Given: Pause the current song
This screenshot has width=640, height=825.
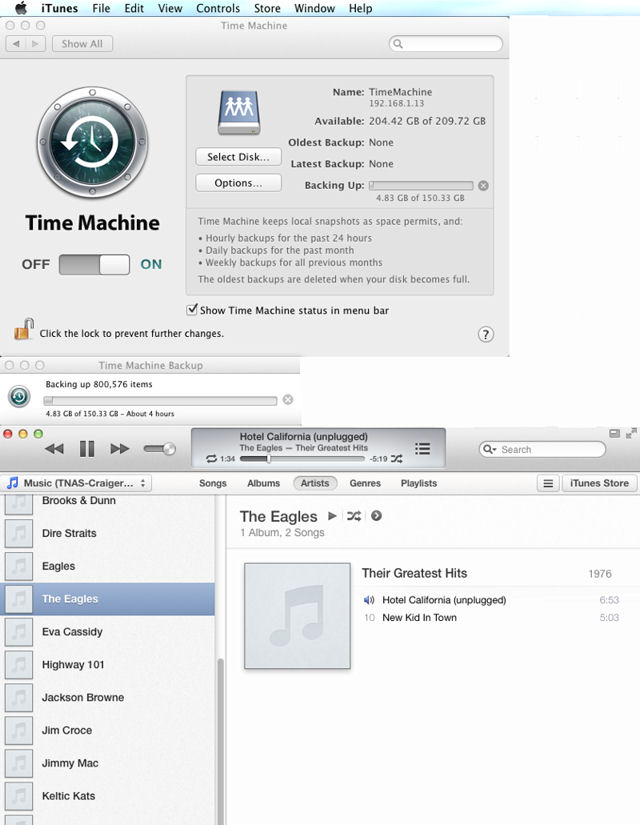Looking at the screenshot, I should [87, 449].
